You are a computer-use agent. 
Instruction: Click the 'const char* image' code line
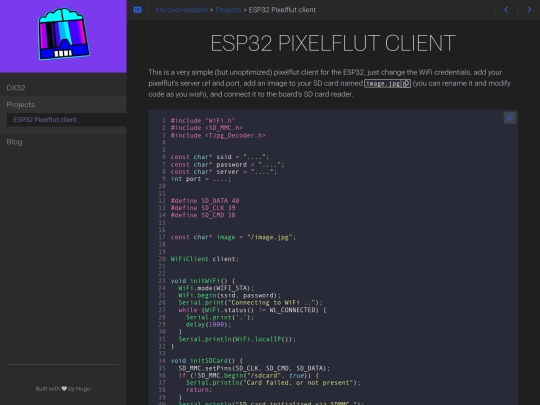[x=233, y=237]
